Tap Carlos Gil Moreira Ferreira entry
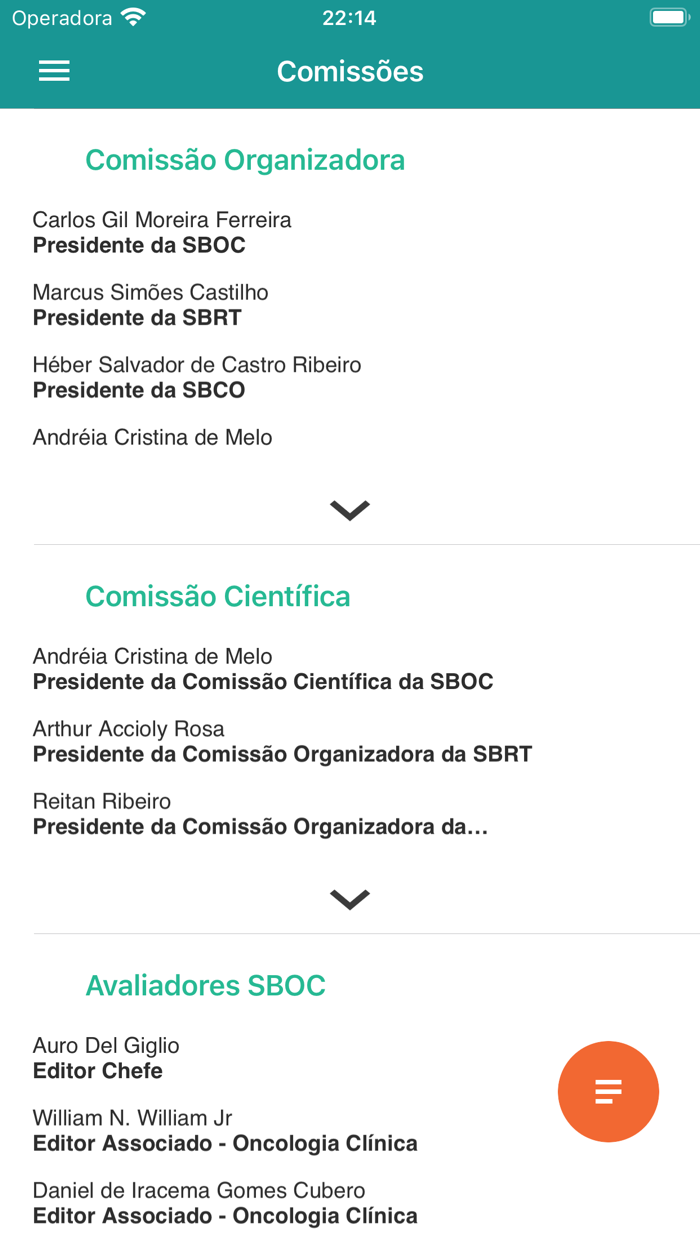The height and width of the screenshot is (1244, 700). (x=161, y=219)
